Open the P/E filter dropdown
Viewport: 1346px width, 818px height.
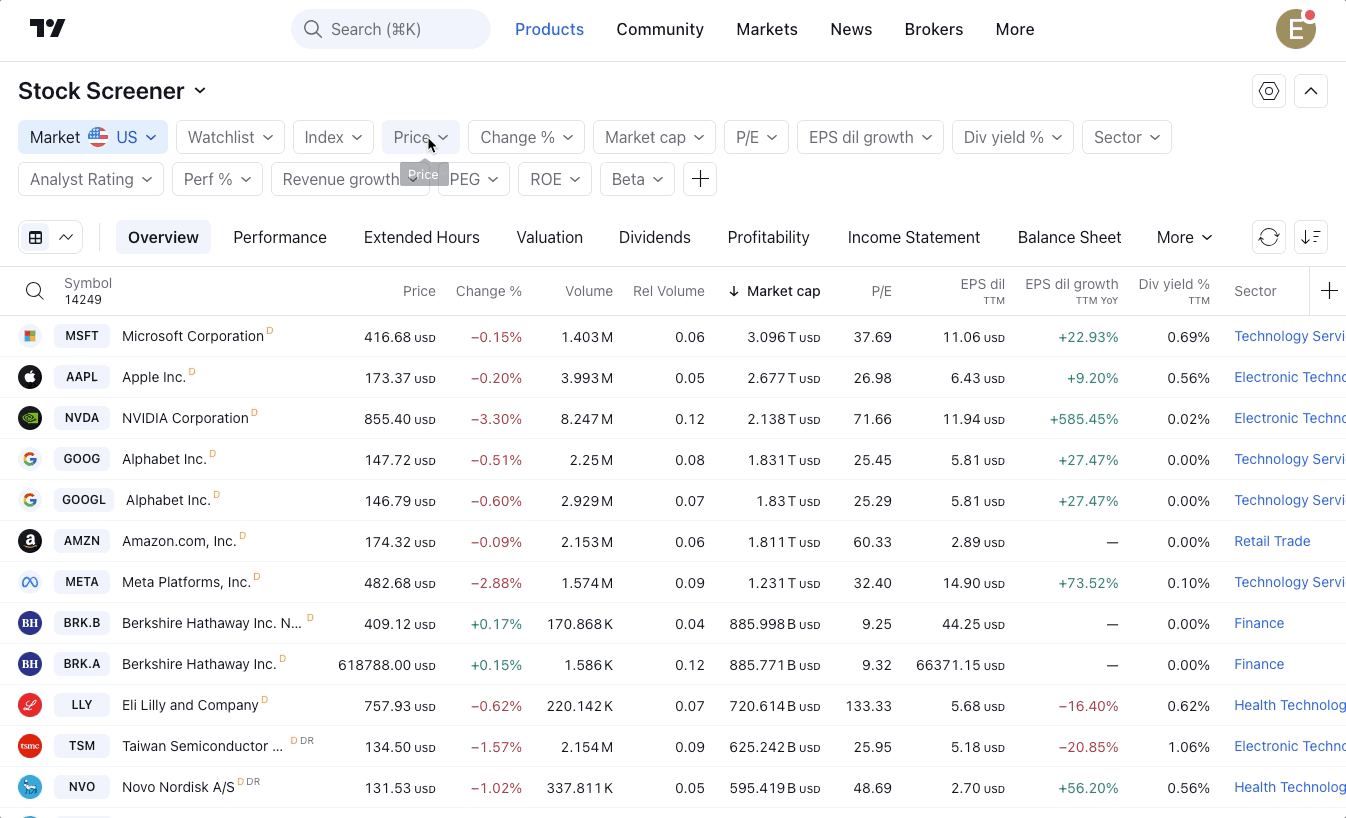[757, 137]
